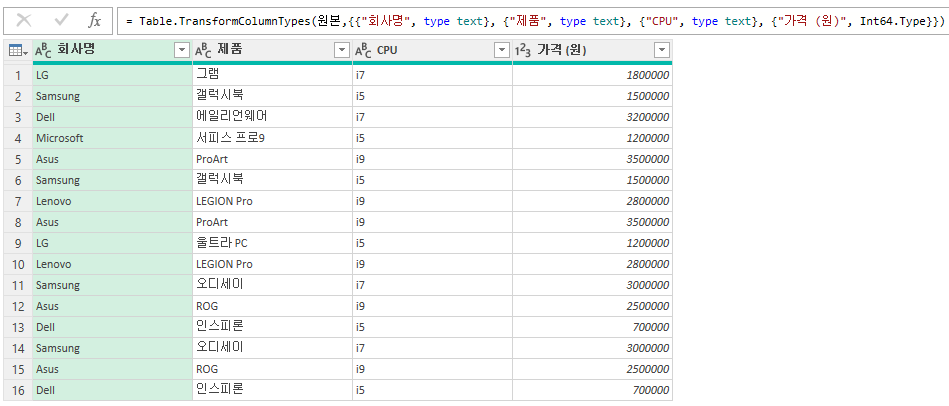Click the Samsung cell in row 2
The width and height of the screenshot is (949, 406).
(x=113, y=96)
